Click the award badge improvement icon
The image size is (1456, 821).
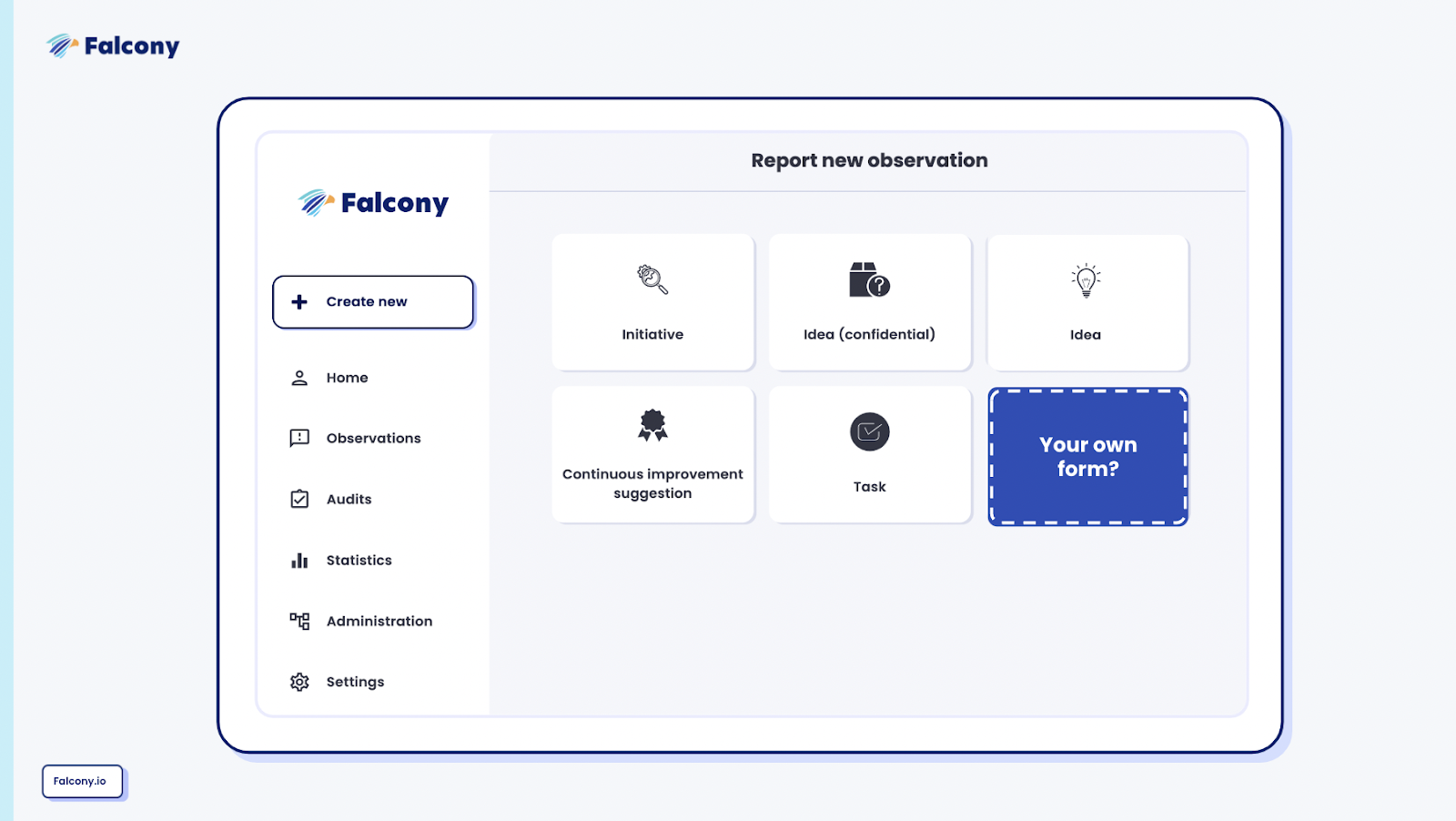coord(652,425)
